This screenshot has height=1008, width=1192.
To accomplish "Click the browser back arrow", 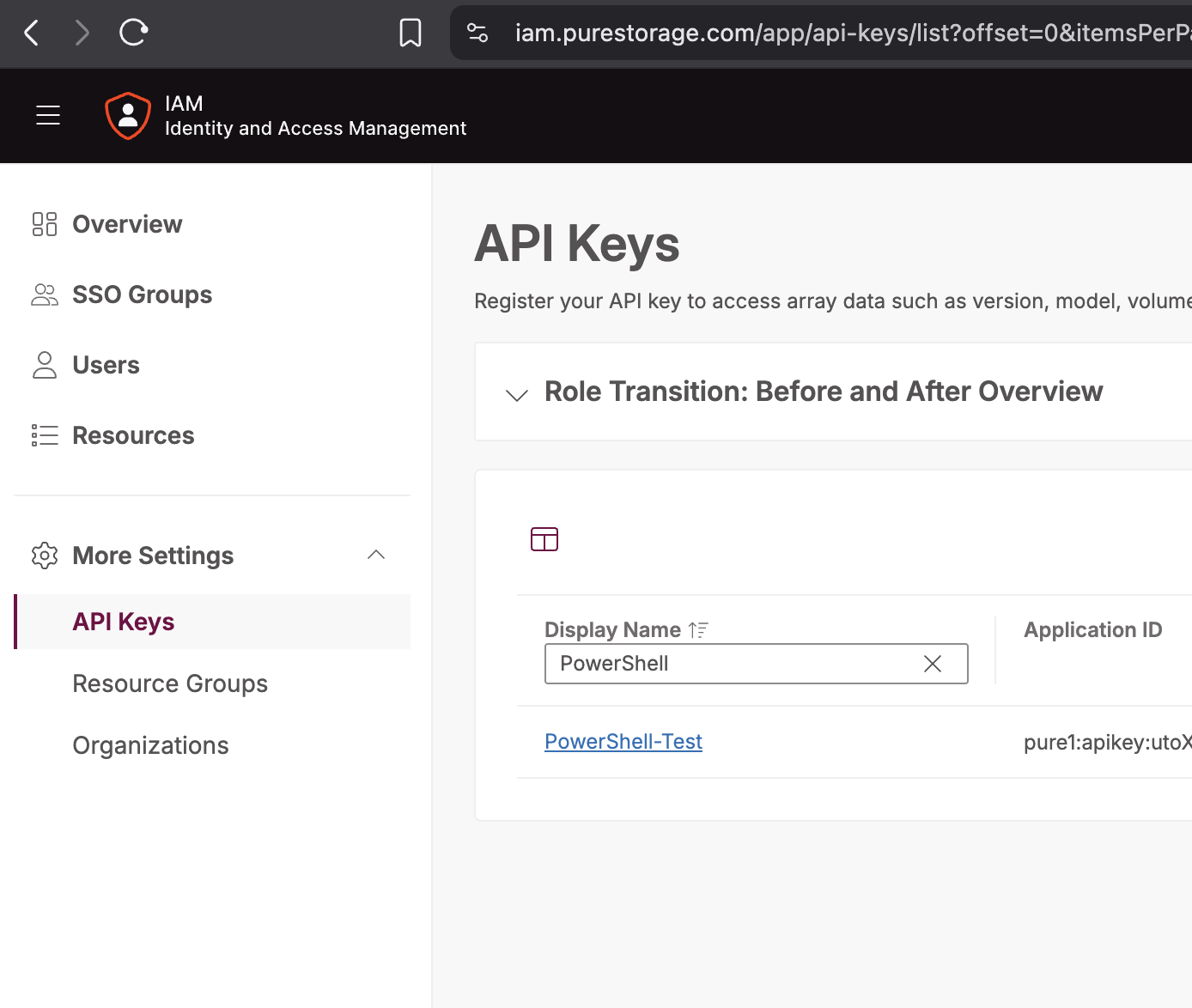I will (x=32, y=33).
